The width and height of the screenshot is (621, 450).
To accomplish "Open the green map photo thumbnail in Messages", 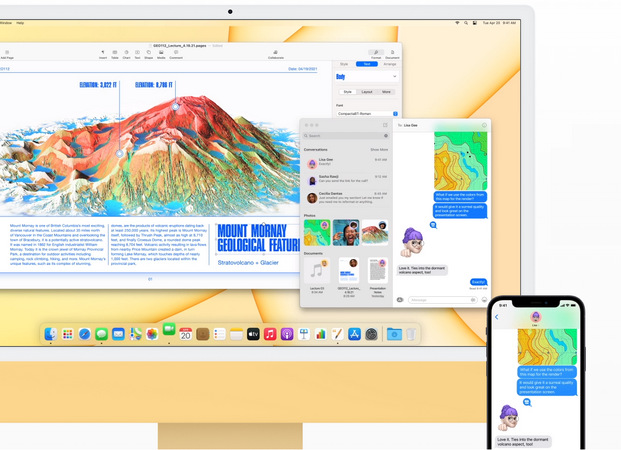I will click(317, 233).
